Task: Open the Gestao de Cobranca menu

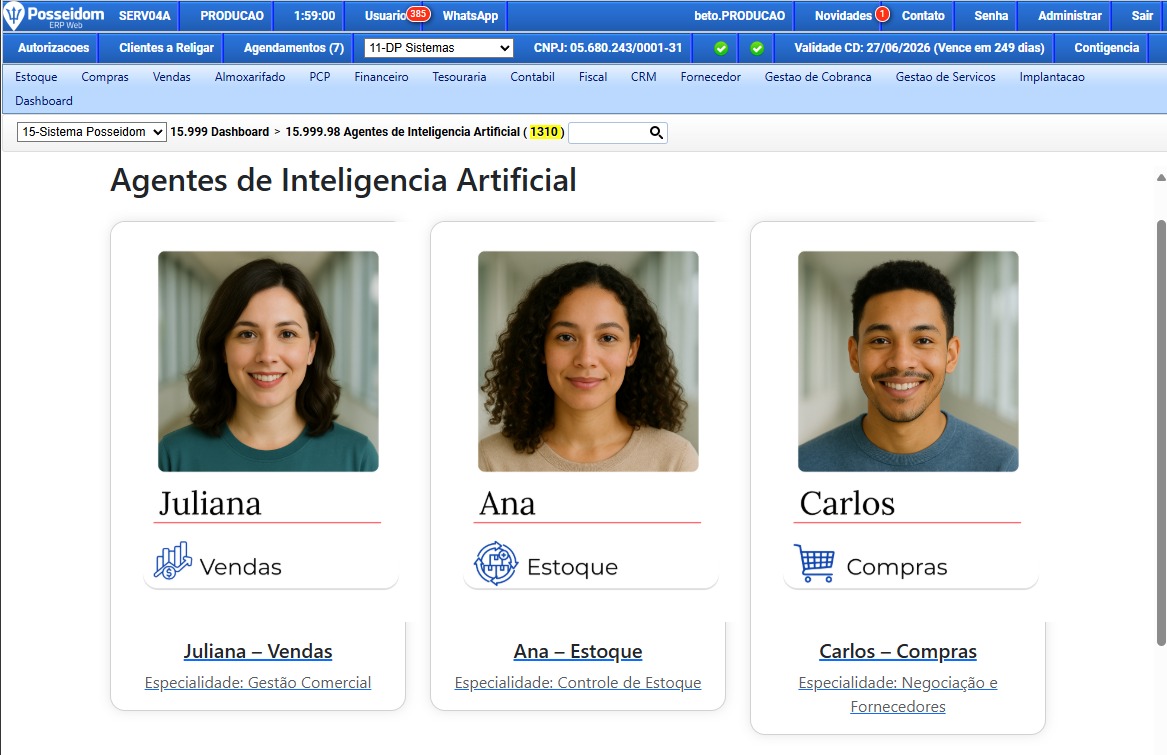Action: coord(818,77)
